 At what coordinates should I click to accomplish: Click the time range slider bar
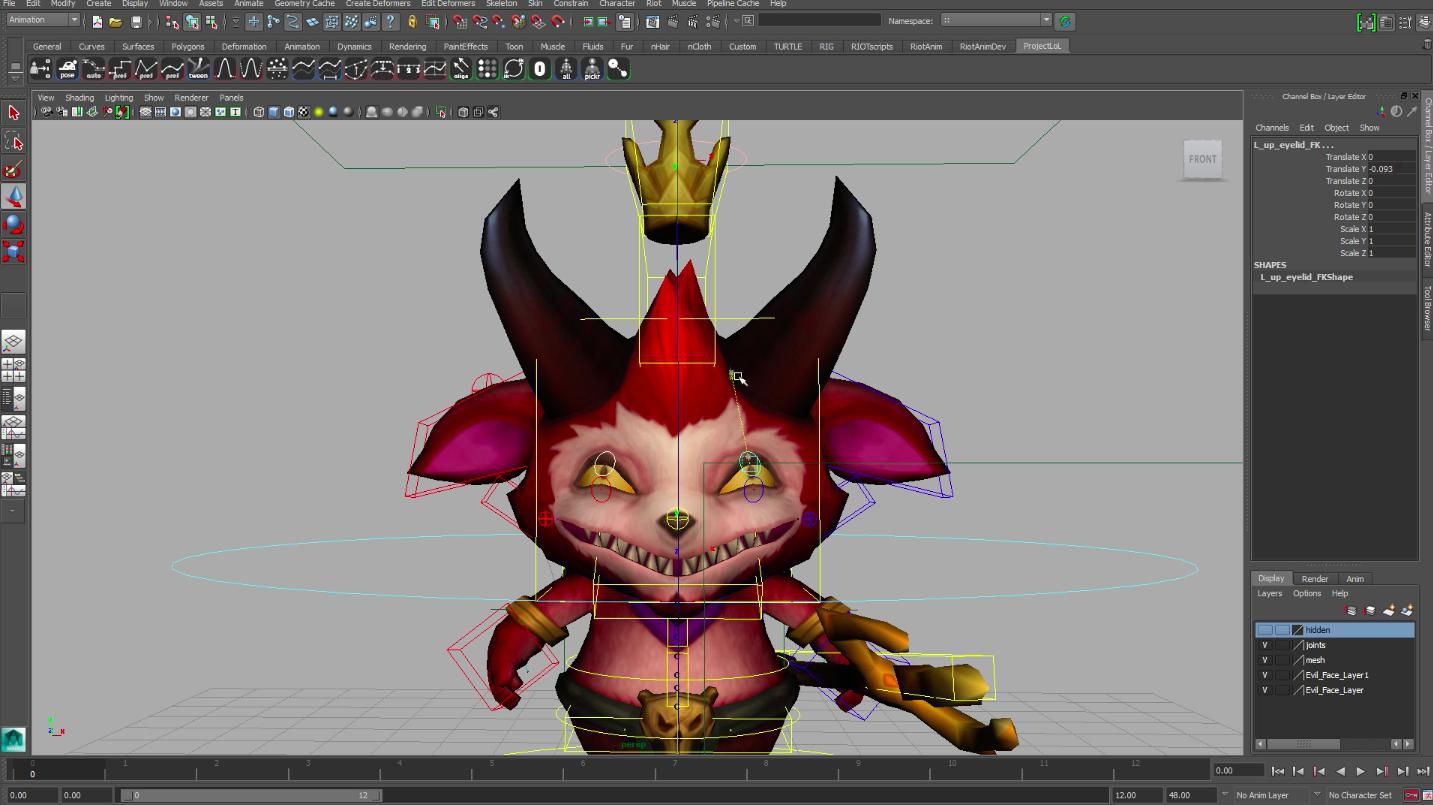250,795
